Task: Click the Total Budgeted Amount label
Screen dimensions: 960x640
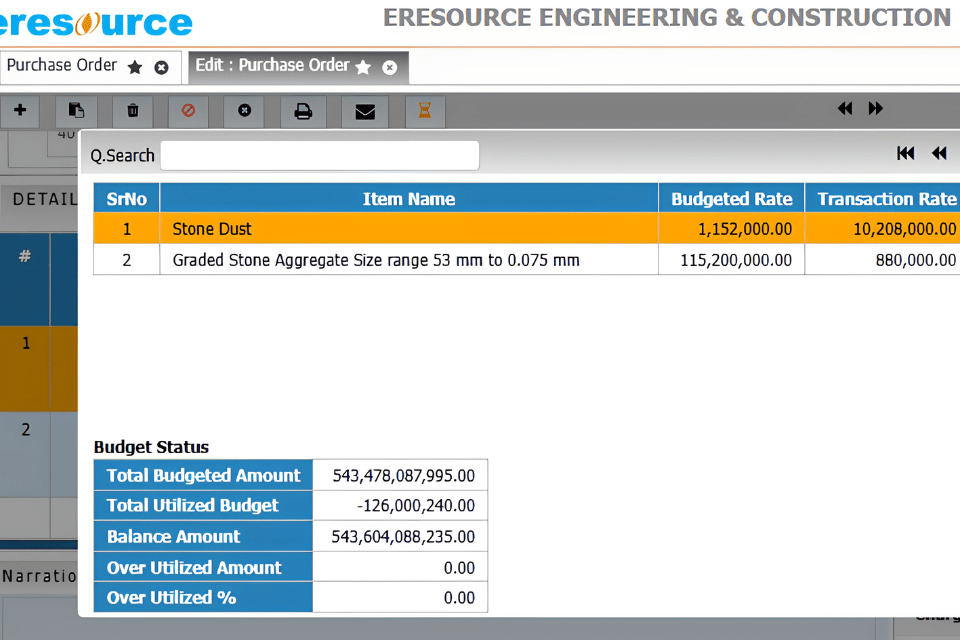Action: point(203,475)
